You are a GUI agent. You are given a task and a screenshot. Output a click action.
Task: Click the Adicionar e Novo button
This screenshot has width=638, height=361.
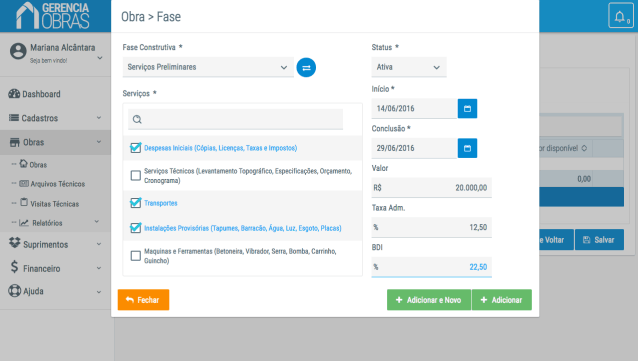[429, 300]
